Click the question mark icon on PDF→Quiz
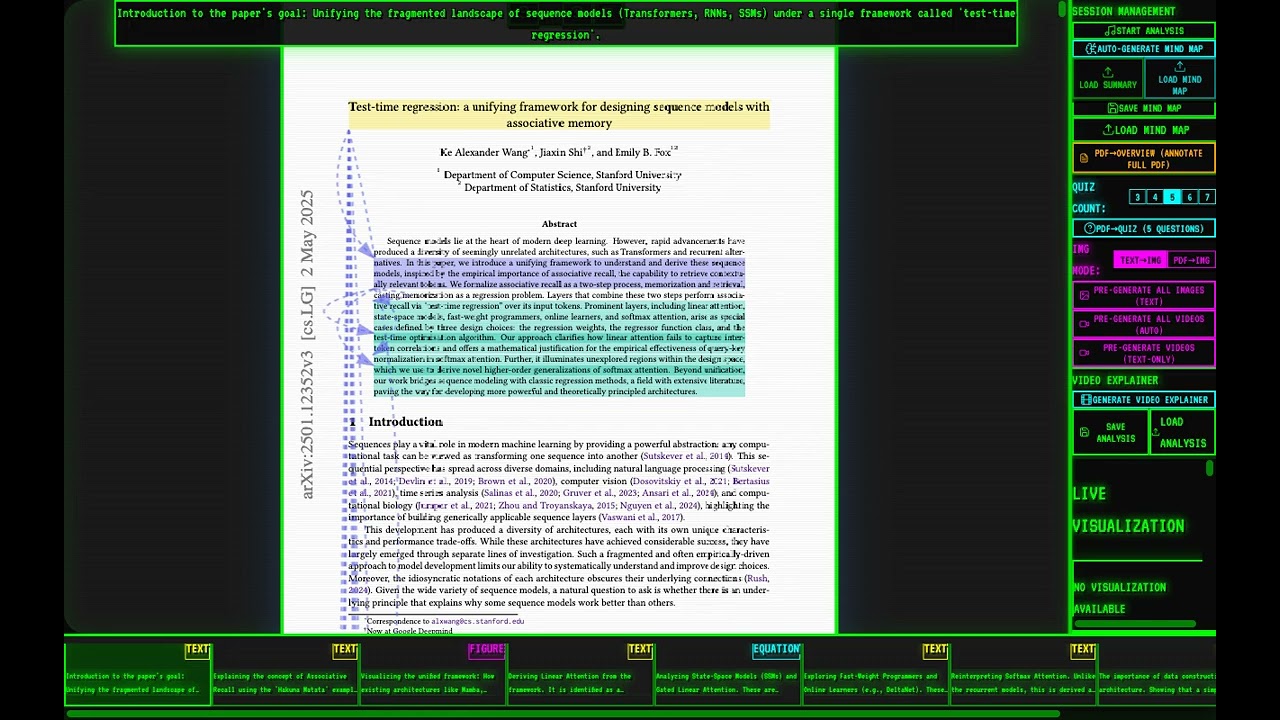Image resolution: width=1280 pixels, height=720 pixels. point(1090,229)
